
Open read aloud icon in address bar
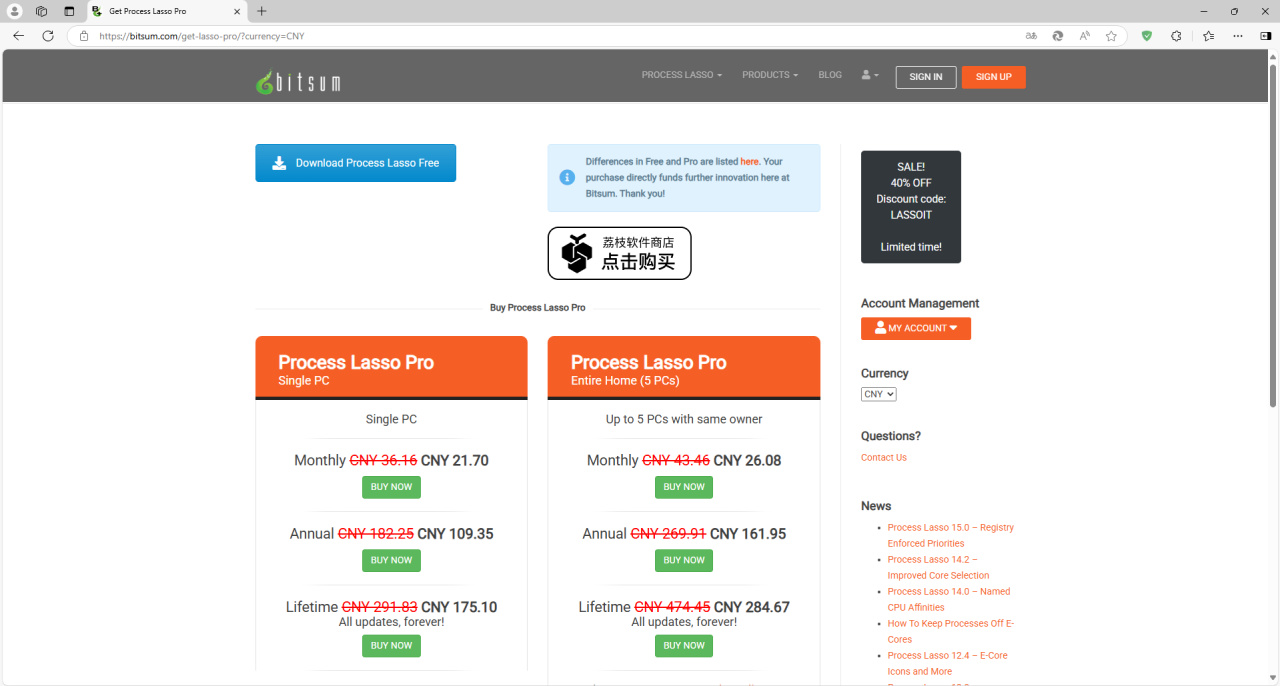coord(1085,36)
